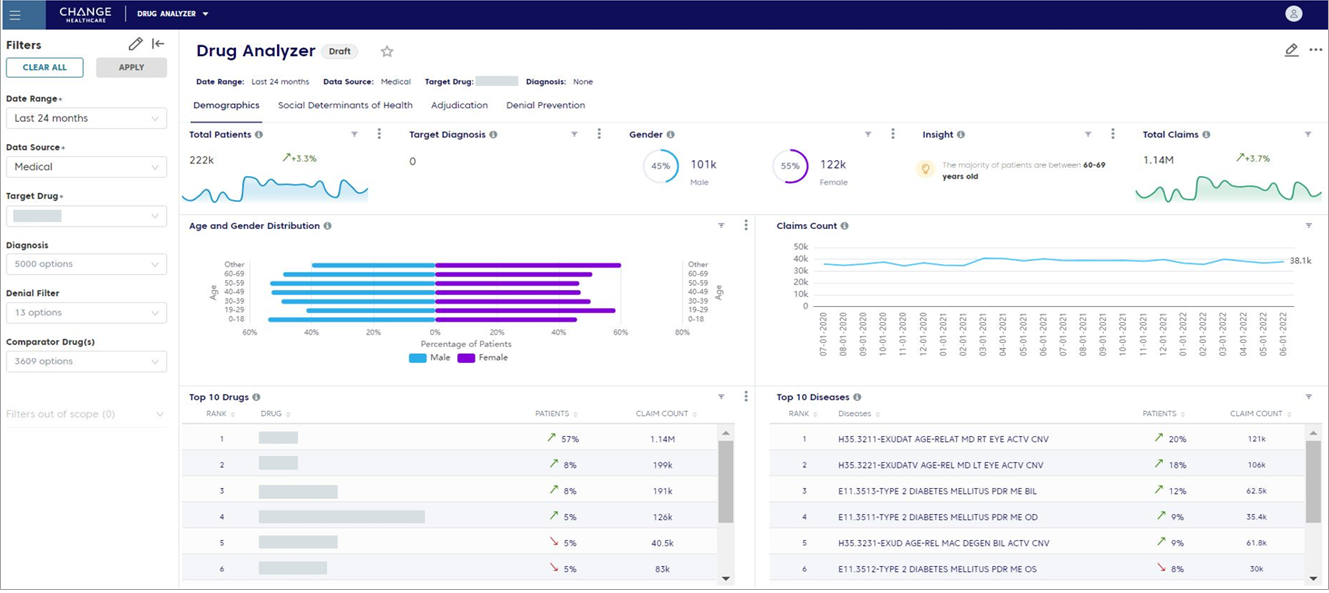Toggle Female series in chart legend
The image size is (1329, 593).
pos(482,358)
